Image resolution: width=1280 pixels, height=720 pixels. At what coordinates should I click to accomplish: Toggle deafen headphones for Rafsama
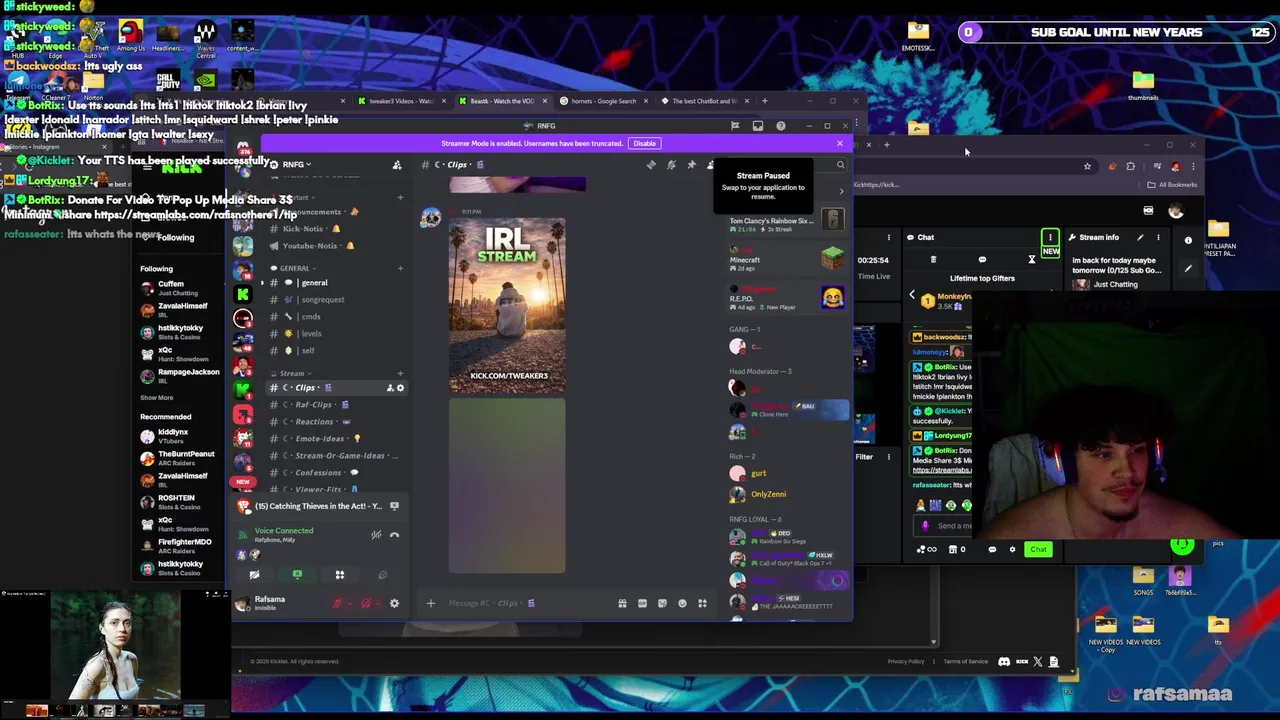point(365,603)
